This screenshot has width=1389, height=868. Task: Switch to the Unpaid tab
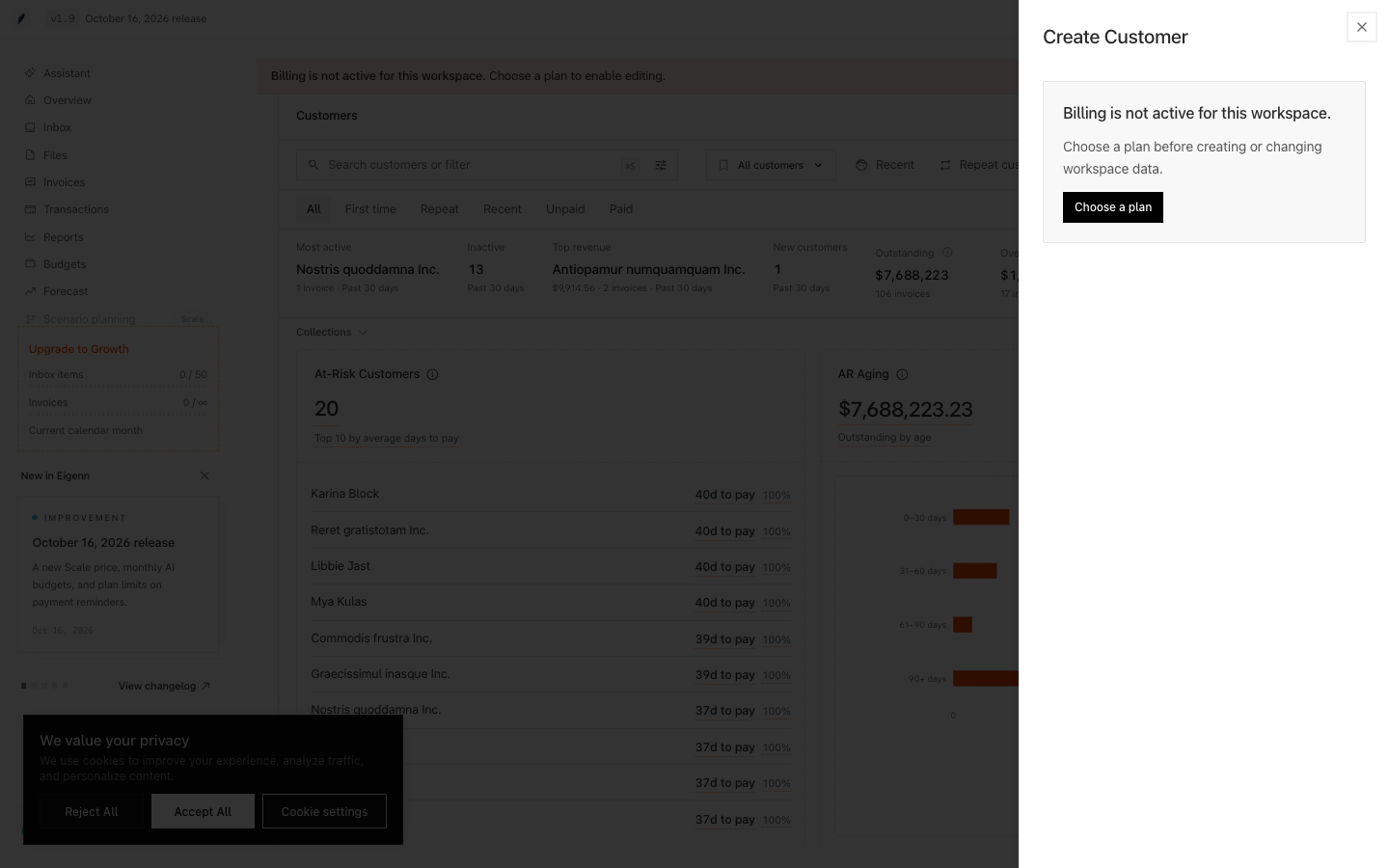(x=565, y=209)
